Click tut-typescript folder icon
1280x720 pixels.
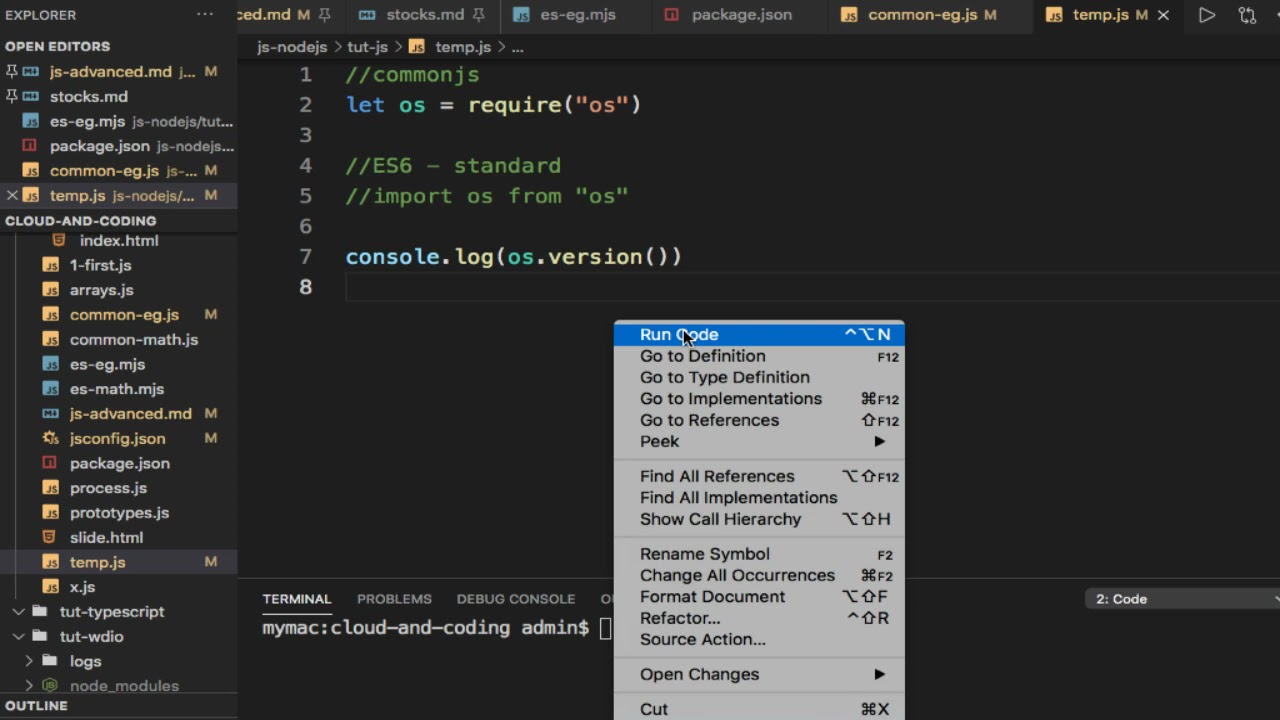pos(40,611)
